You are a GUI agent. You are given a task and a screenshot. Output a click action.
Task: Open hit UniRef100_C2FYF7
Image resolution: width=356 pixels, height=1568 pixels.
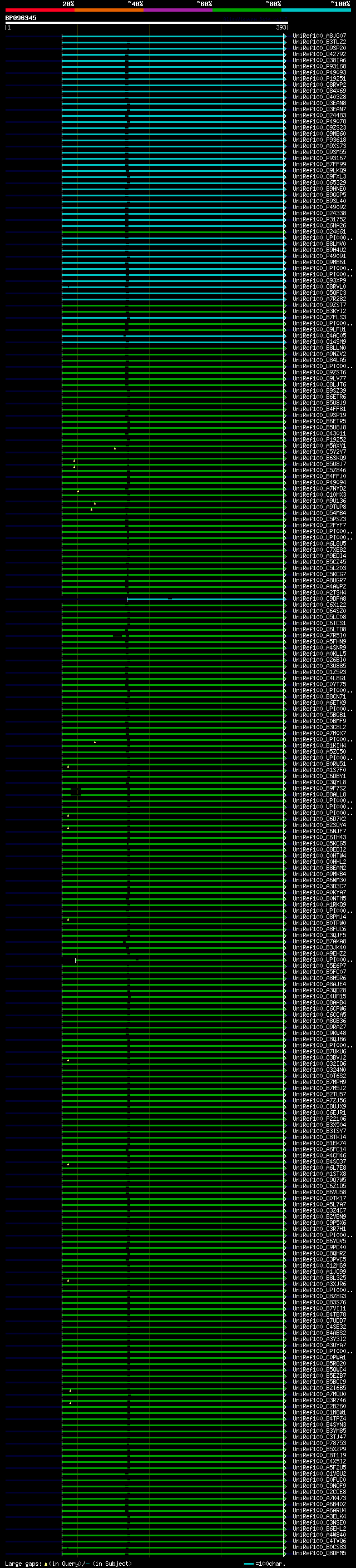point(319,526)
